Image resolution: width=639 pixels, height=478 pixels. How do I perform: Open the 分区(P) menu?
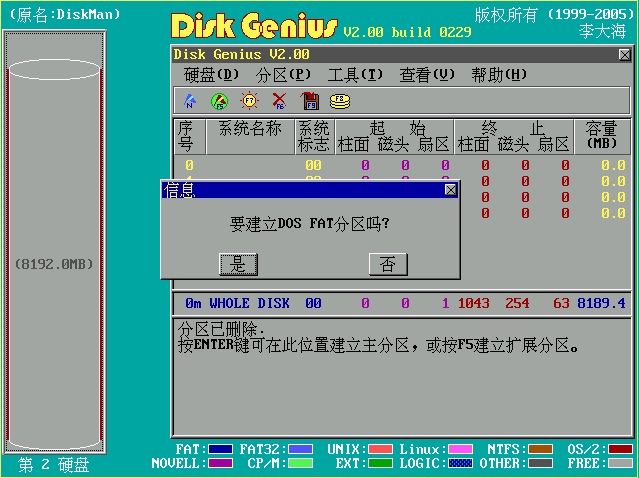283,75
